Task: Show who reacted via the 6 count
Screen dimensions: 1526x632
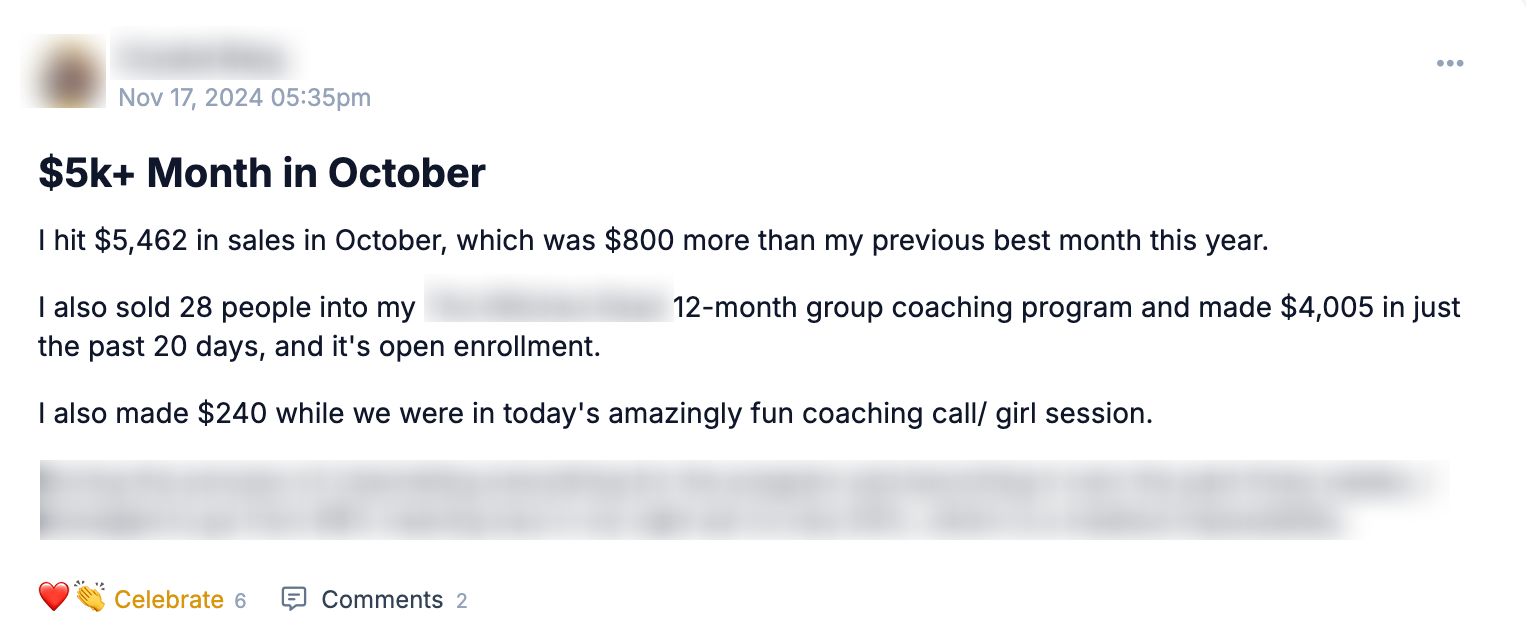Action: pos(240,601)
